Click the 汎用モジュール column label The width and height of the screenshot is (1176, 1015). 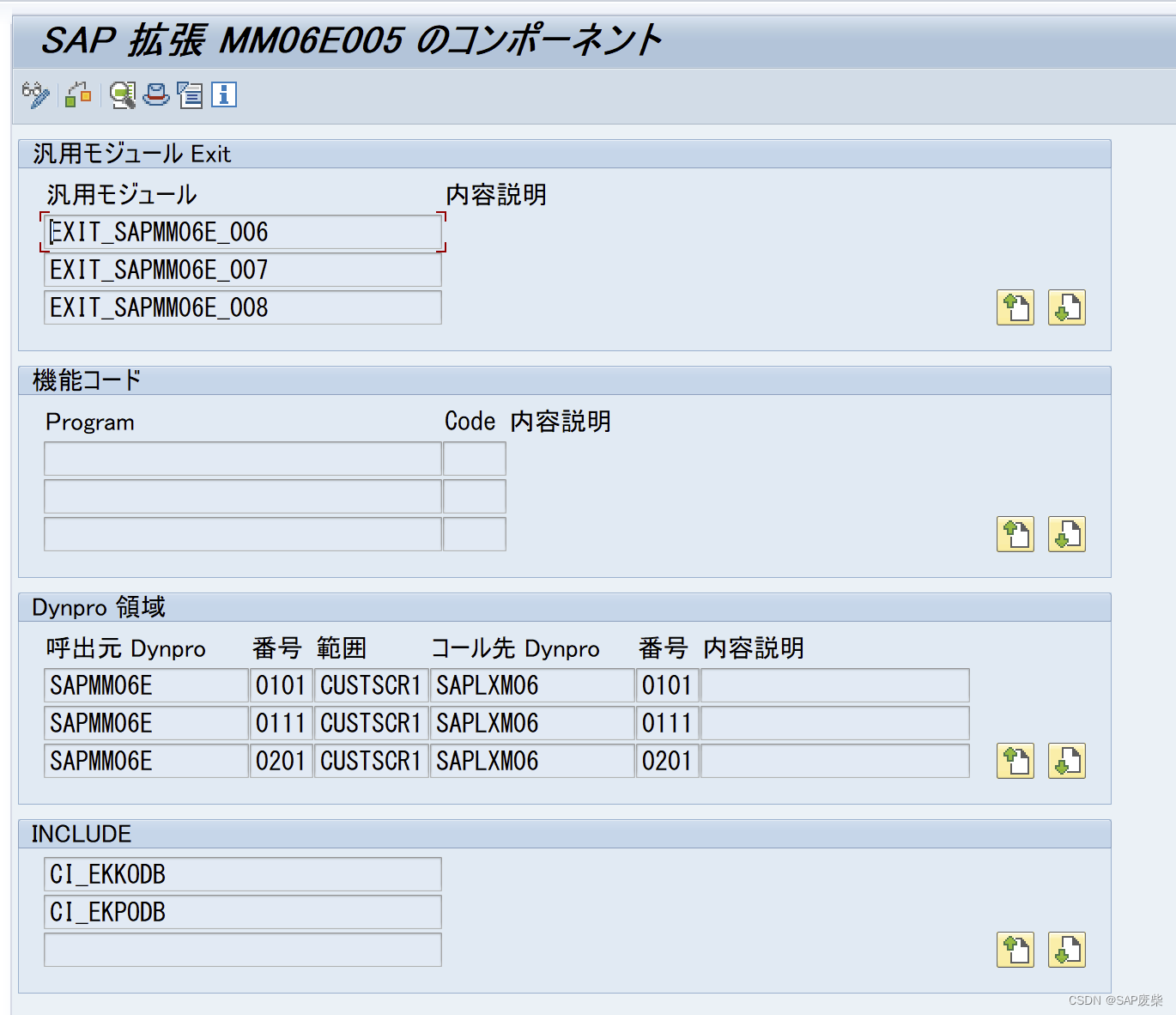tap(122, 195)
